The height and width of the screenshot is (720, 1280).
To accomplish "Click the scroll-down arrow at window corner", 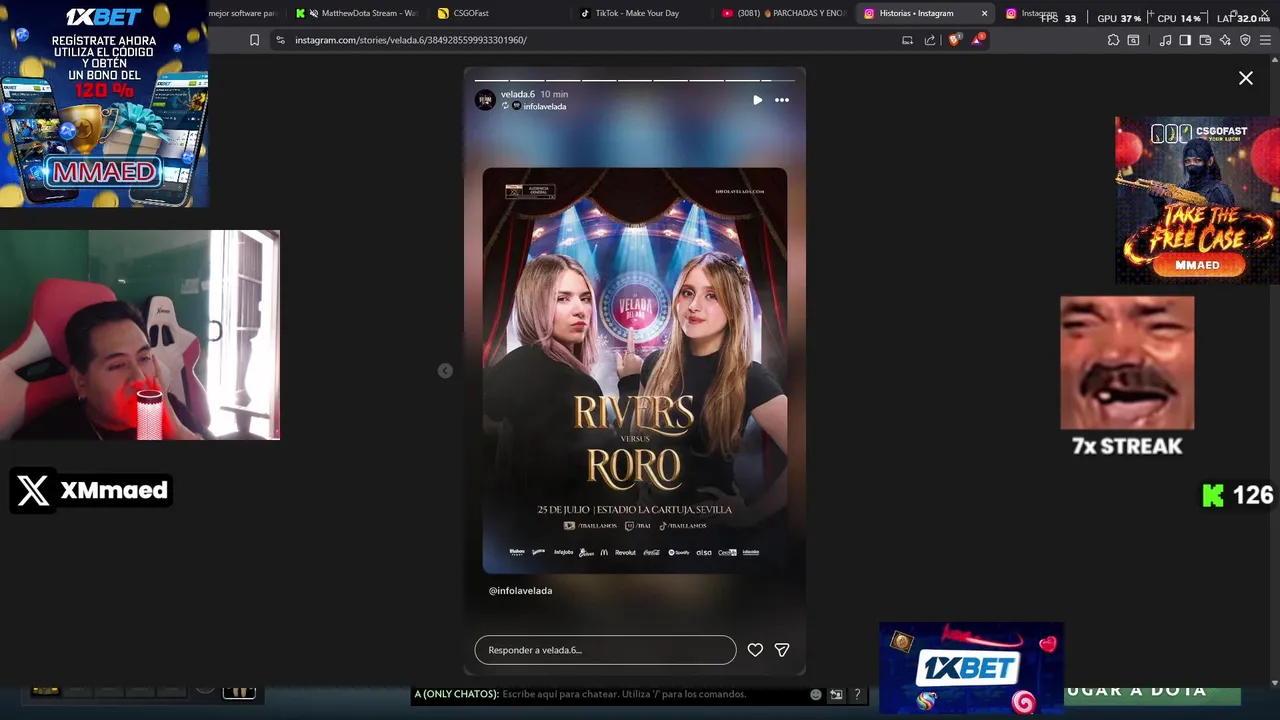I will (x=1274, y=683).
